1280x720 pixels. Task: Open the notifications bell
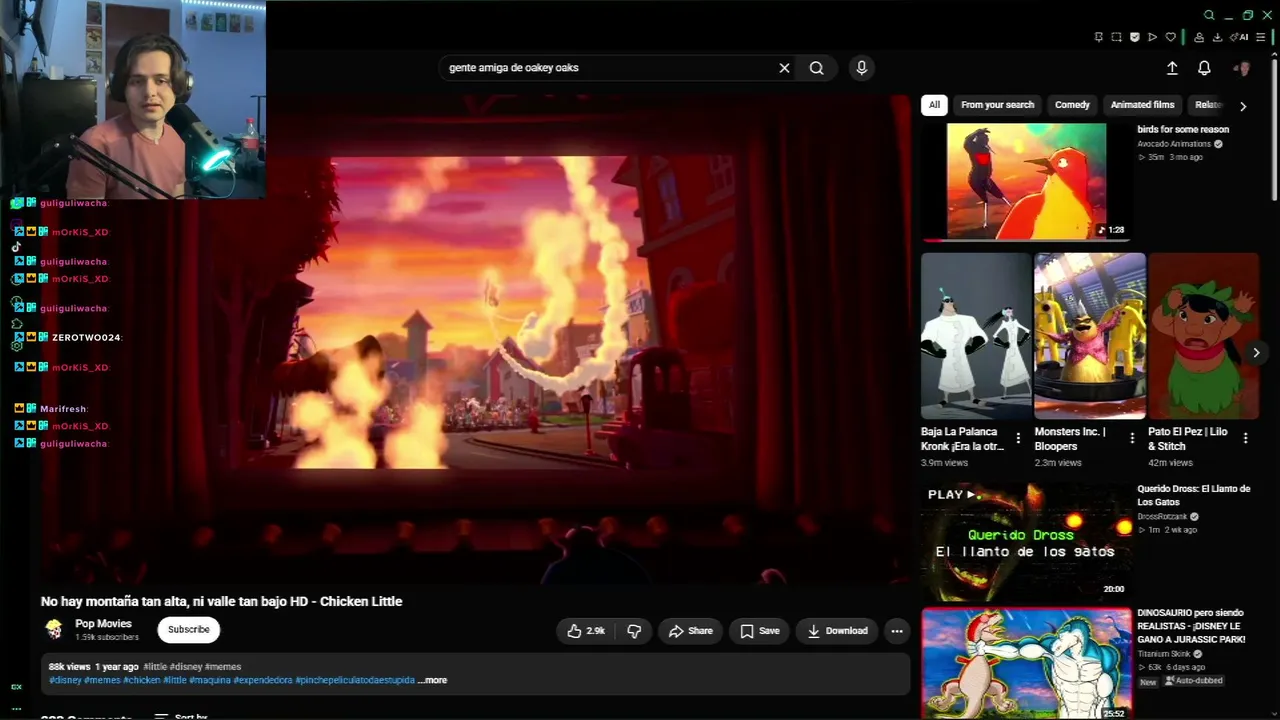[1205, 68]
